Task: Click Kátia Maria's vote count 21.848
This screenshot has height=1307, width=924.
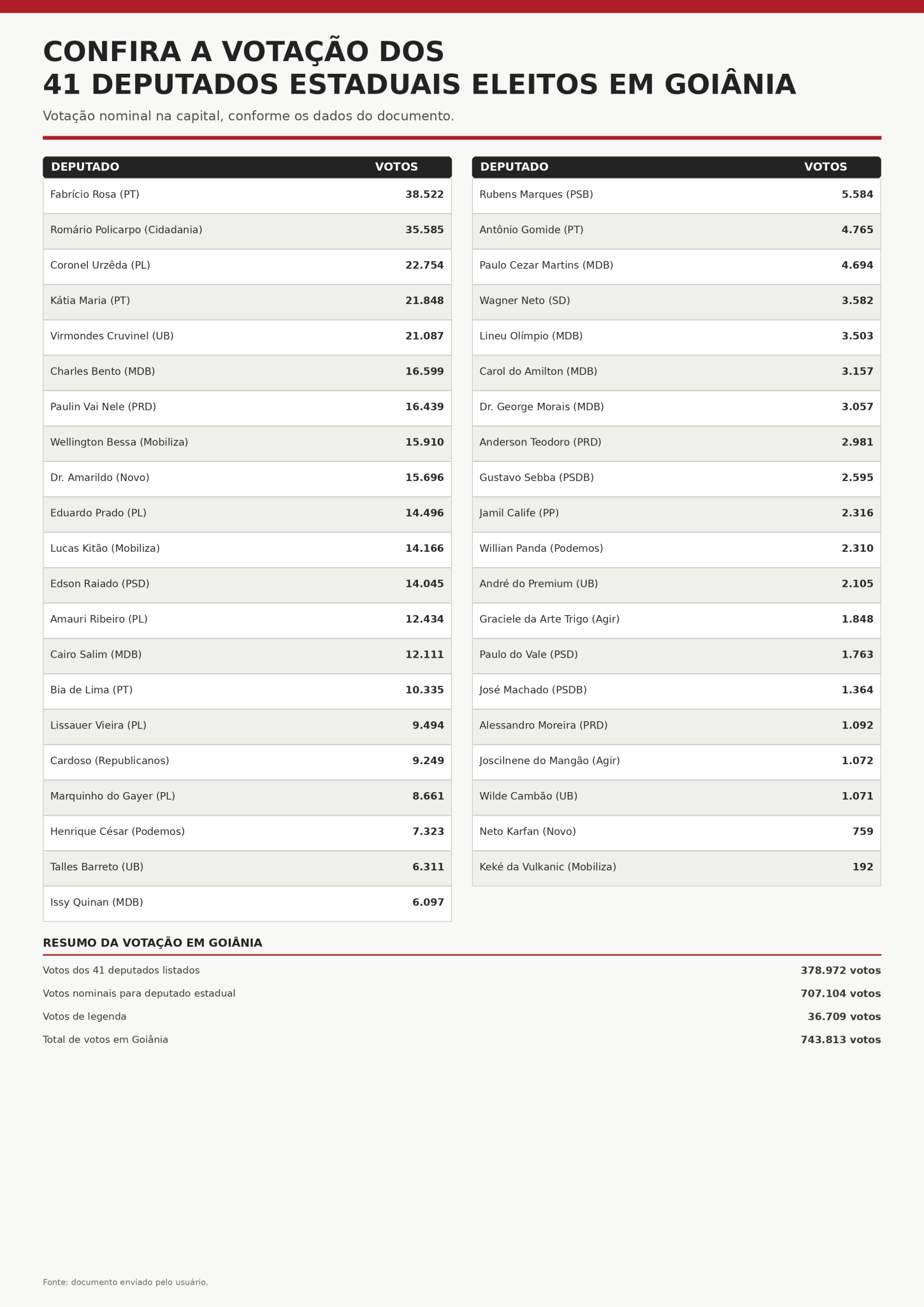Action: click(x=424, y=301)
